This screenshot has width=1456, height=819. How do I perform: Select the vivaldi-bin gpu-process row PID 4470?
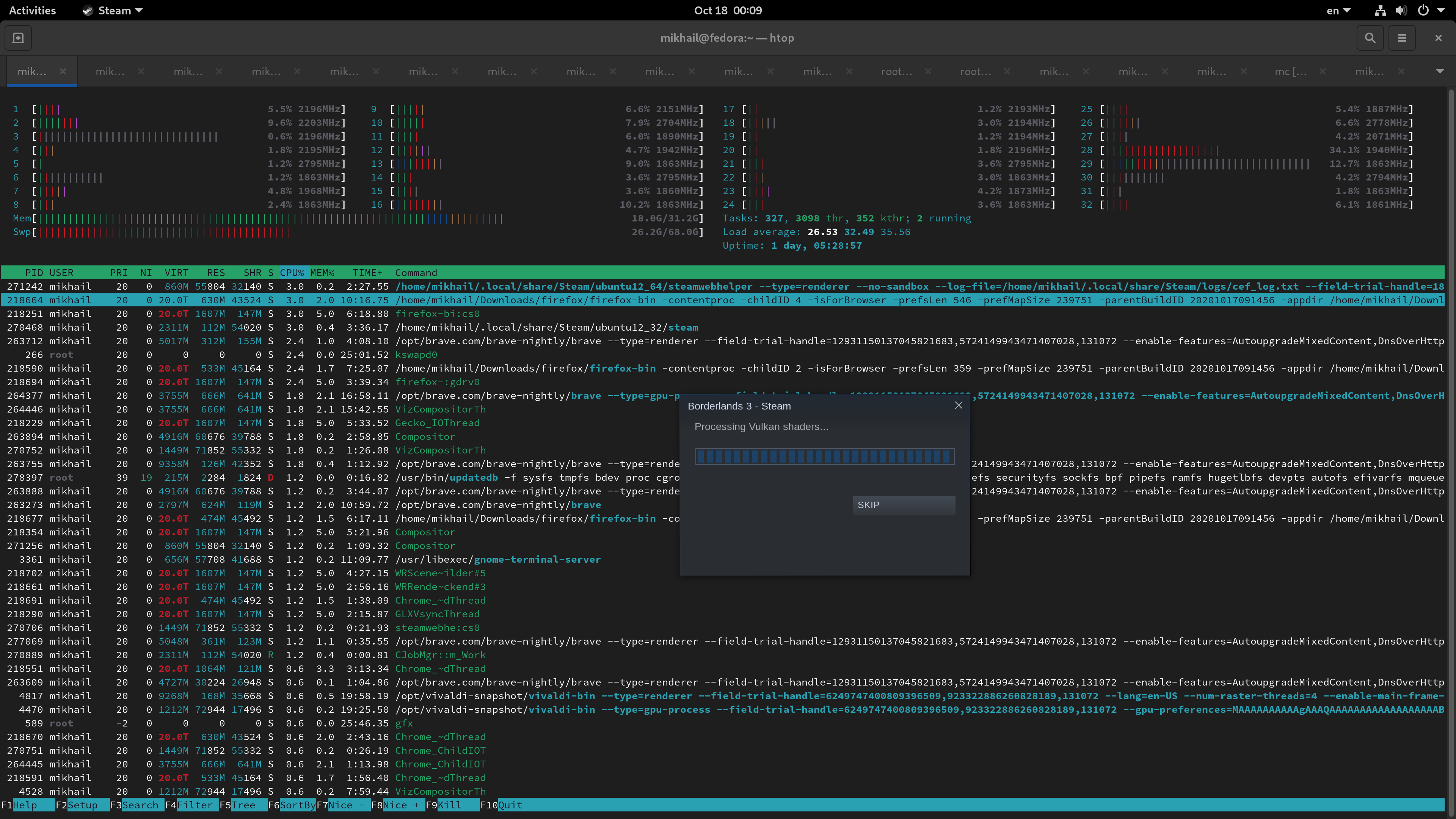pyautogui.click(x=723, y=709)
